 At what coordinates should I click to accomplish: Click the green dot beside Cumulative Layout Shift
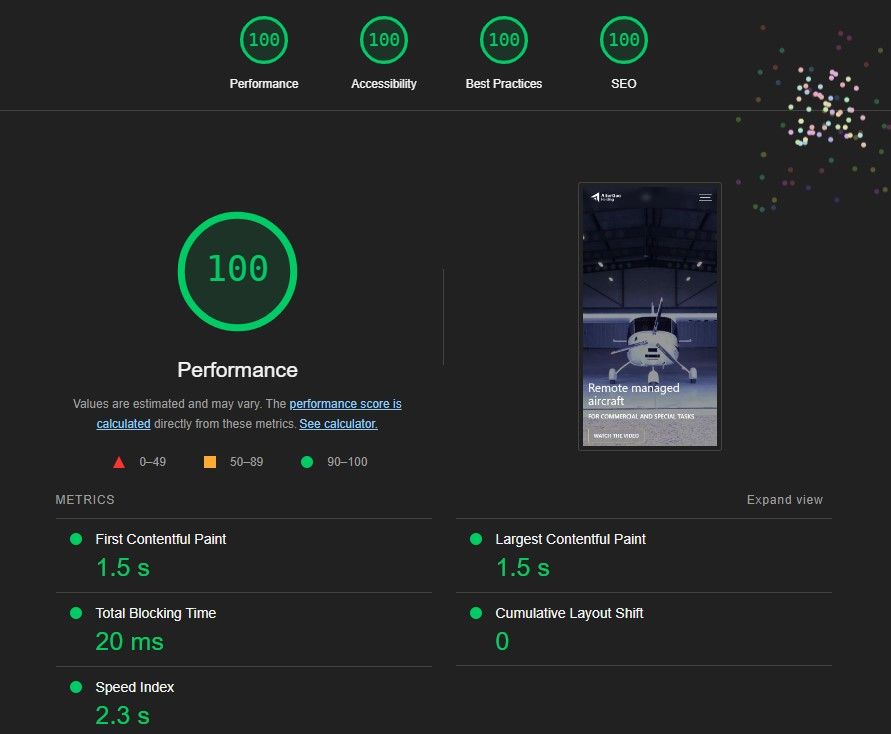point(476,613)
